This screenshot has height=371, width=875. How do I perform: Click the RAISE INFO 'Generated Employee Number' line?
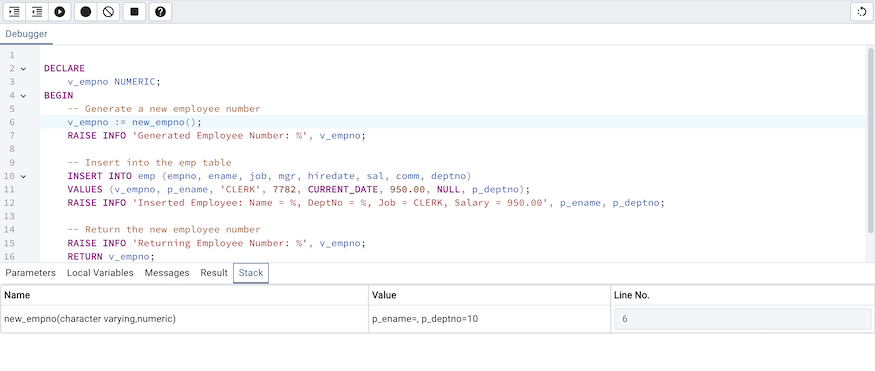tap(217, 136)
